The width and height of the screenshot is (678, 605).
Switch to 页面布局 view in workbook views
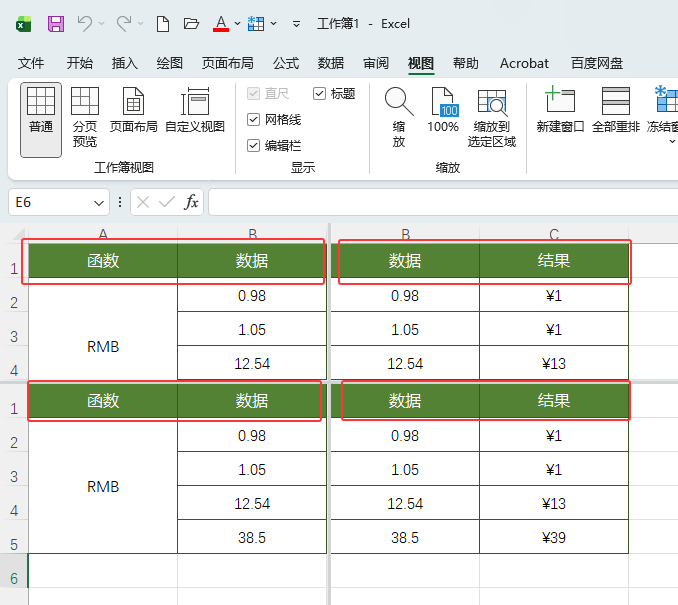click(133, 109)
